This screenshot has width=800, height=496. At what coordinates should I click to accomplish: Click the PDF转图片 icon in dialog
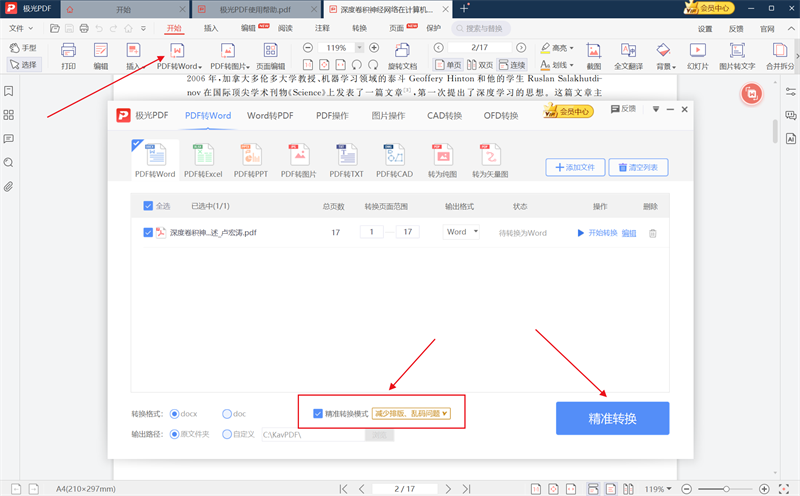pyautogui.click(x=297, y=159)
